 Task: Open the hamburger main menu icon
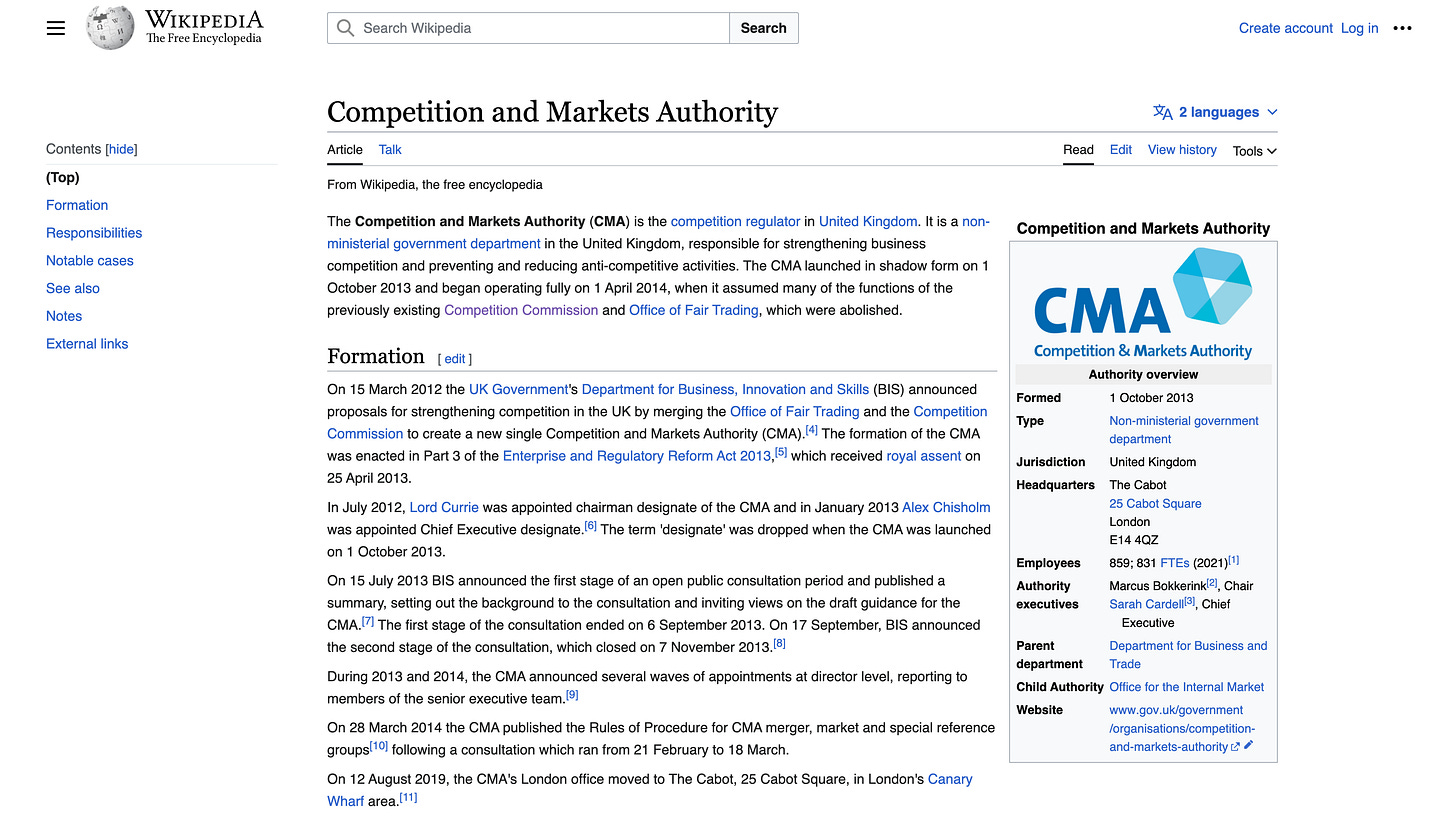coord(56,28)
